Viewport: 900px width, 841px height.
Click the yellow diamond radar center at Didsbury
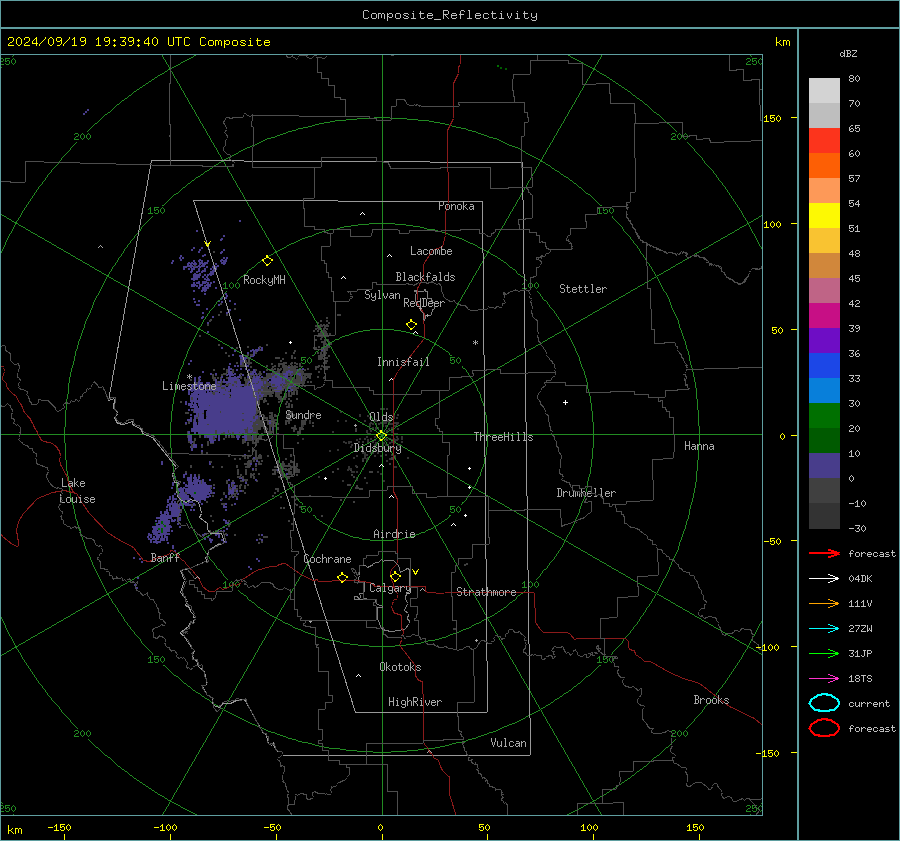[x=381, y=436]
